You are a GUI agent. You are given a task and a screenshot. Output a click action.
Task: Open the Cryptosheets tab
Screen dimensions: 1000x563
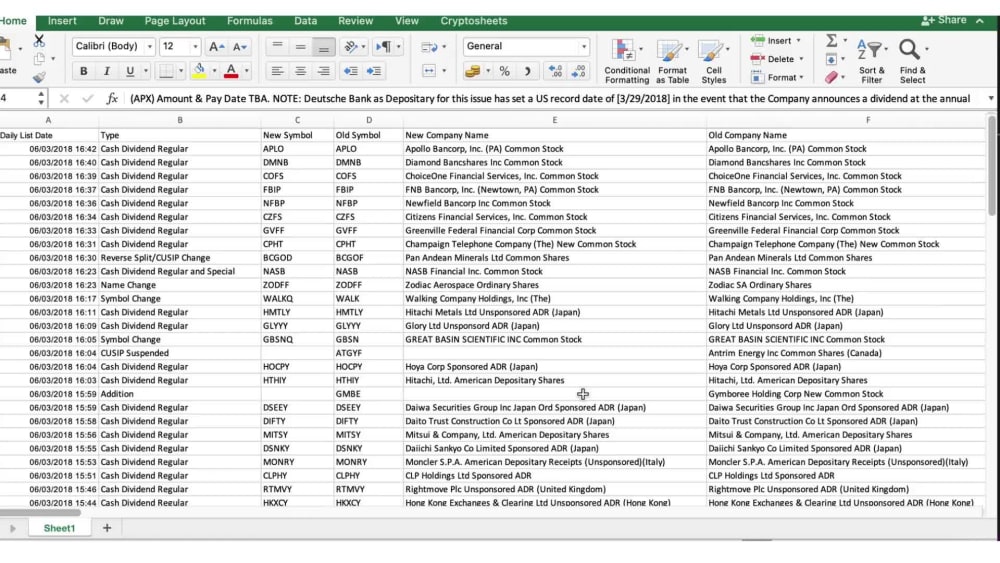tap(474, 21)
